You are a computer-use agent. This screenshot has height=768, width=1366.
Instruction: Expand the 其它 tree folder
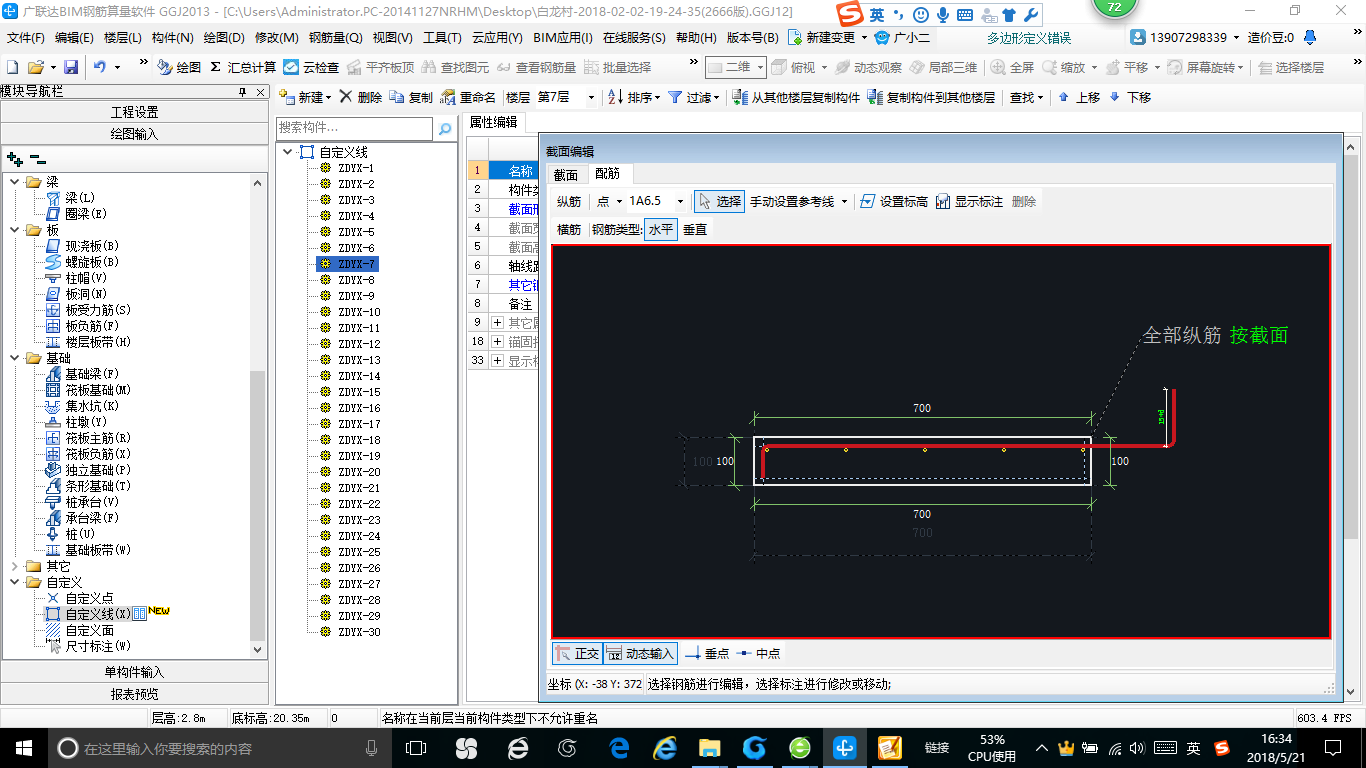(x=15, y=566)
